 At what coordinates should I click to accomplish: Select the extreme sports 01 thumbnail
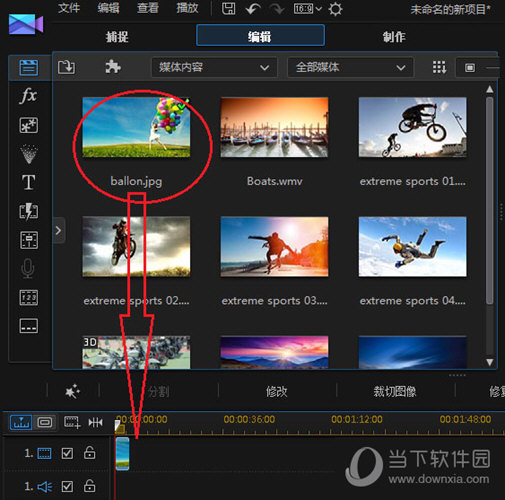coord(413,127)
